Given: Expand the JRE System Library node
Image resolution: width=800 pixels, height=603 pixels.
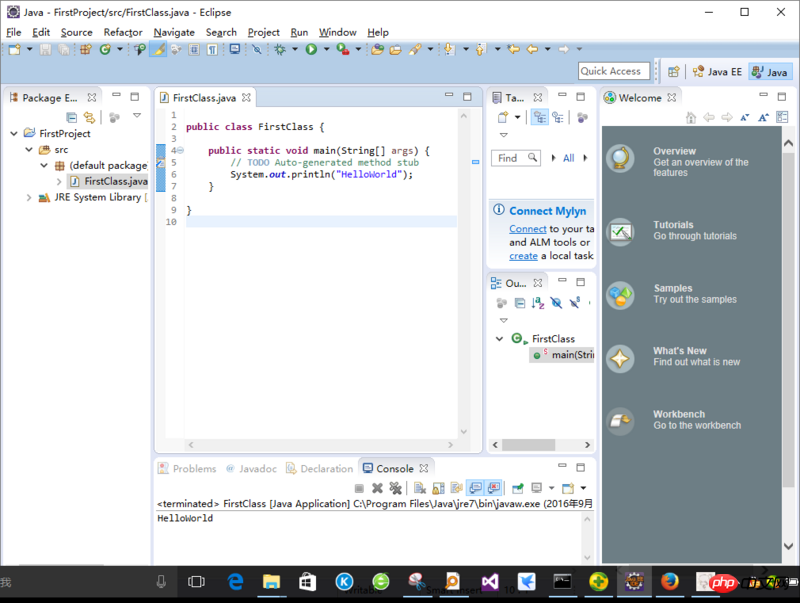Looking at the screenshot, I should point(29,197).
